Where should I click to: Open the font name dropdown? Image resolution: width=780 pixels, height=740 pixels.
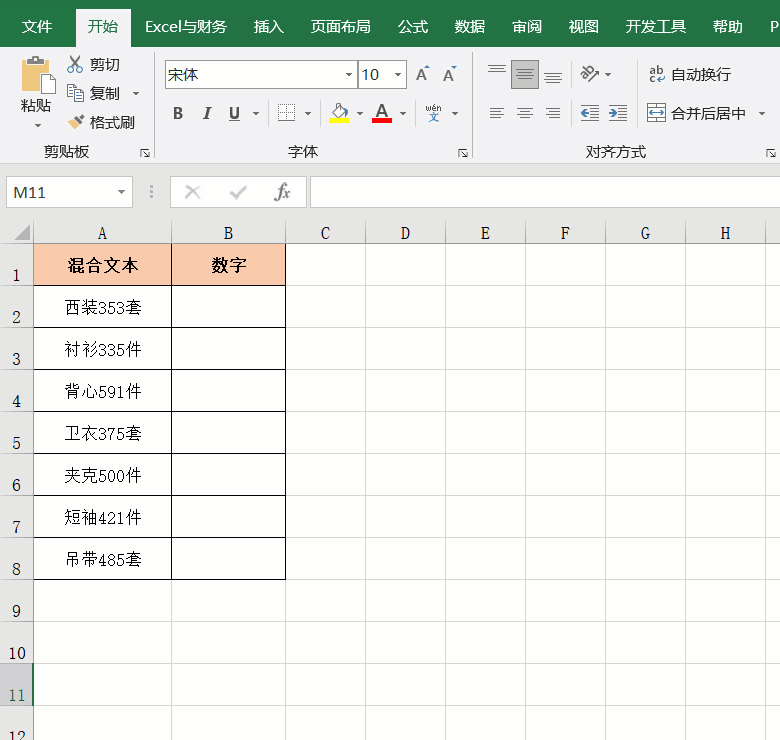click(349, 75)
